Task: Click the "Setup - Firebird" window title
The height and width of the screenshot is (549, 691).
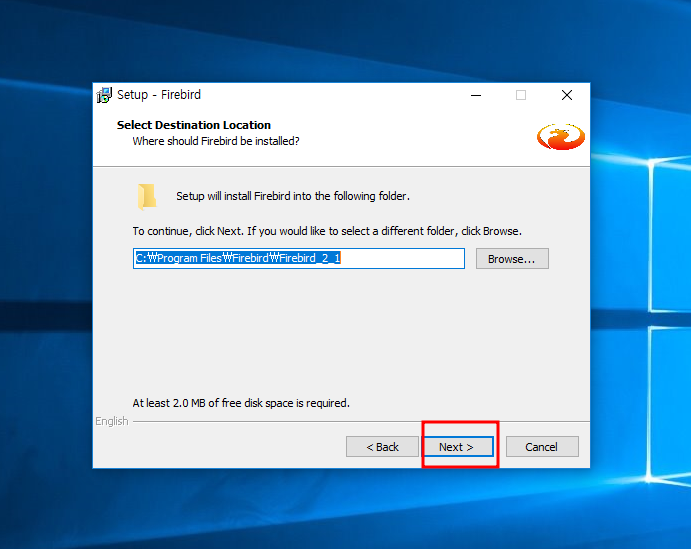Action: coord(159,95)
